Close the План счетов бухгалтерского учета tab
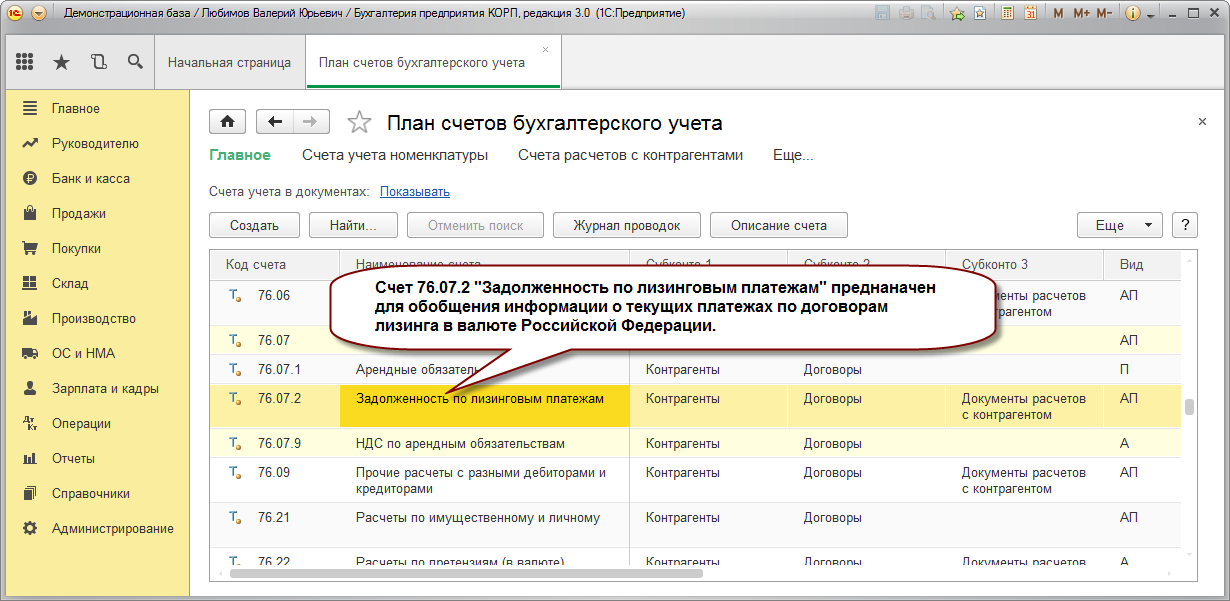This screenshot has width=1230, height=601. coord(545,49)
